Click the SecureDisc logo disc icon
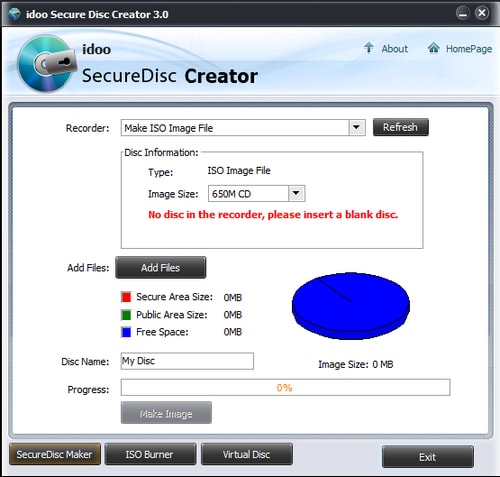Viewport: 500px width, 477px height. tap(46, 64)
